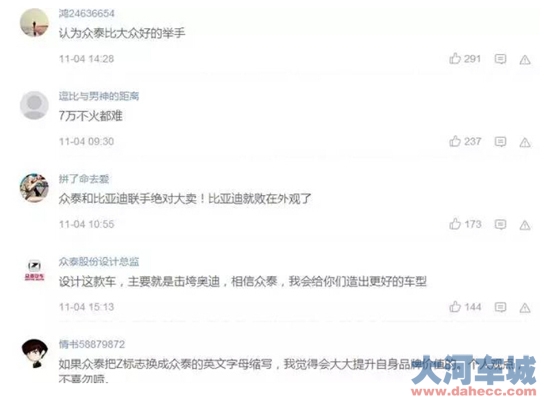This screenshot has width=550, height=405.
Task: Open replies for comment posted 11-04 09:30
Action: tap(500, 142)
